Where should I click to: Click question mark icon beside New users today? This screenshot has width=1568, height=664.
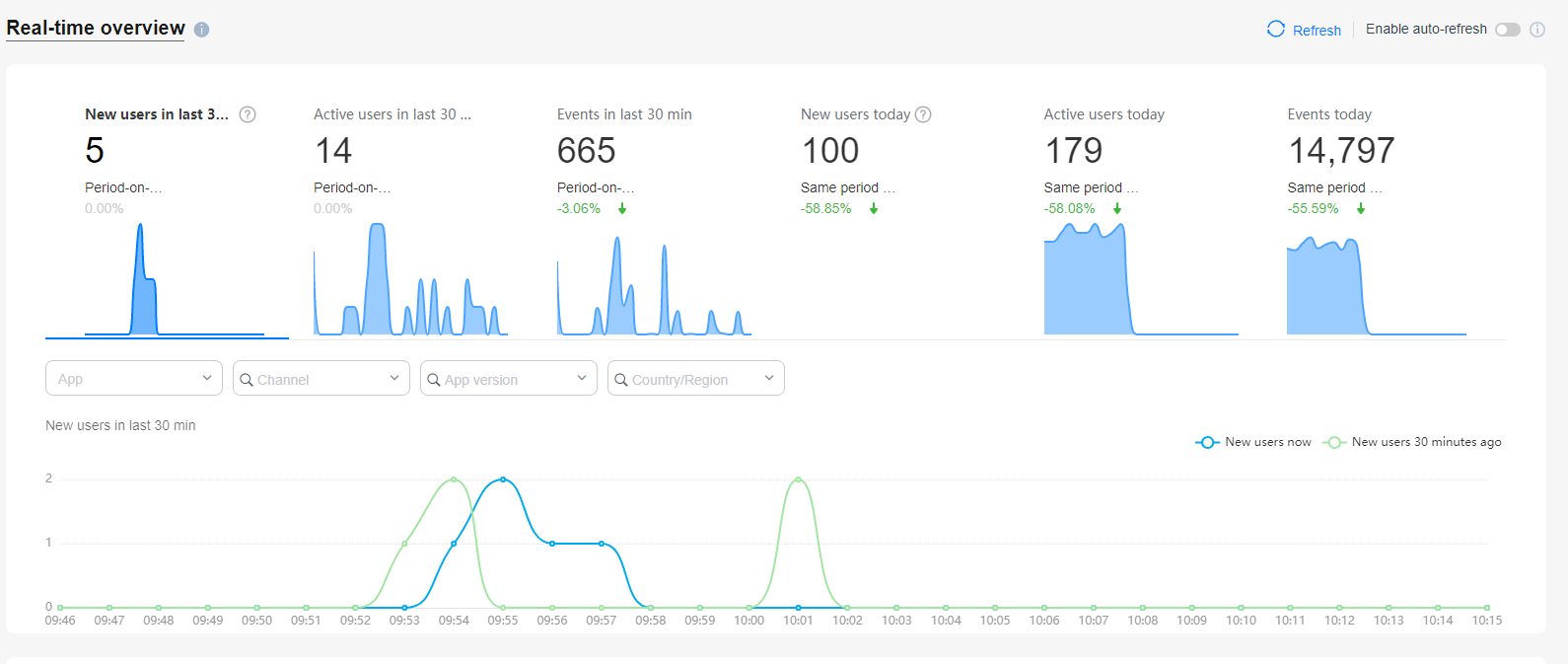(923, 114)
